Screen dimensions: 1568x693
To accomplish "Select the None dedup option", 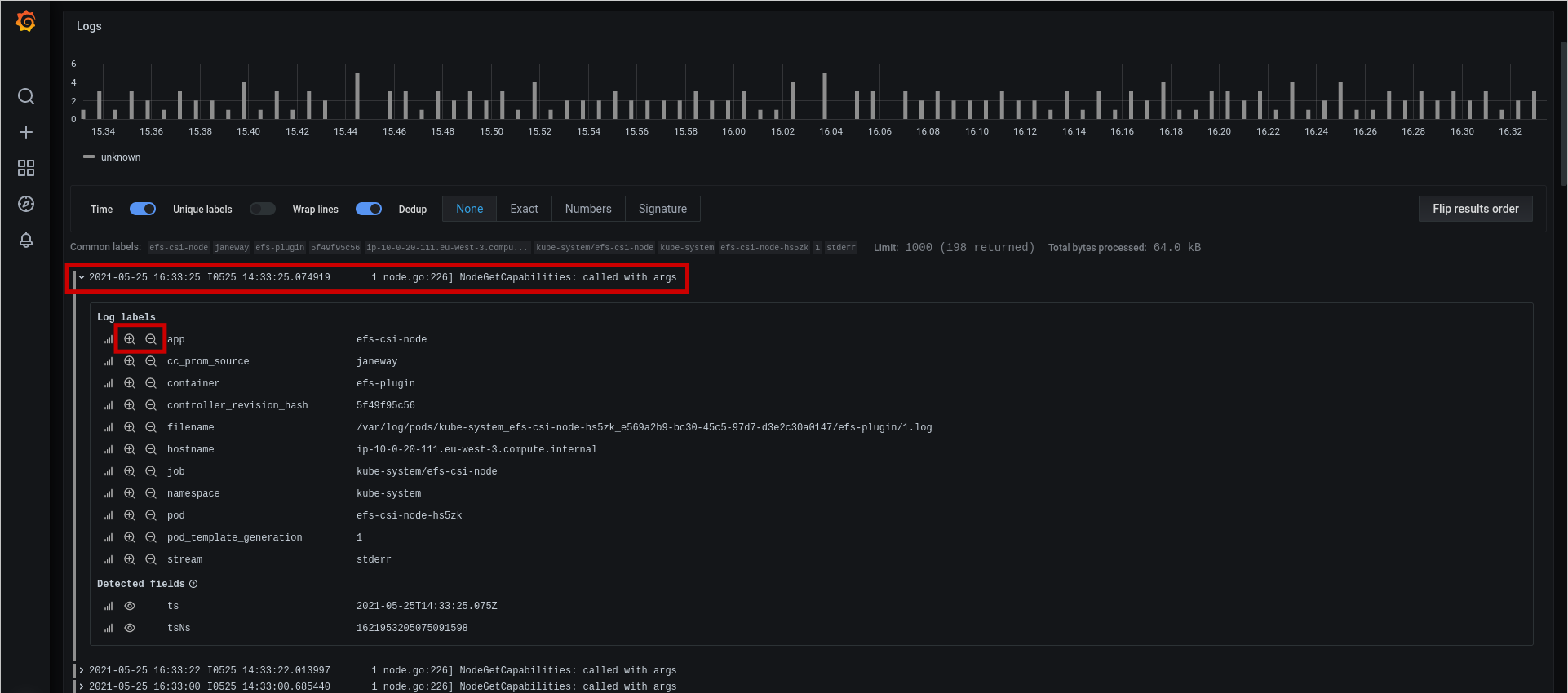I will (469, 209).
